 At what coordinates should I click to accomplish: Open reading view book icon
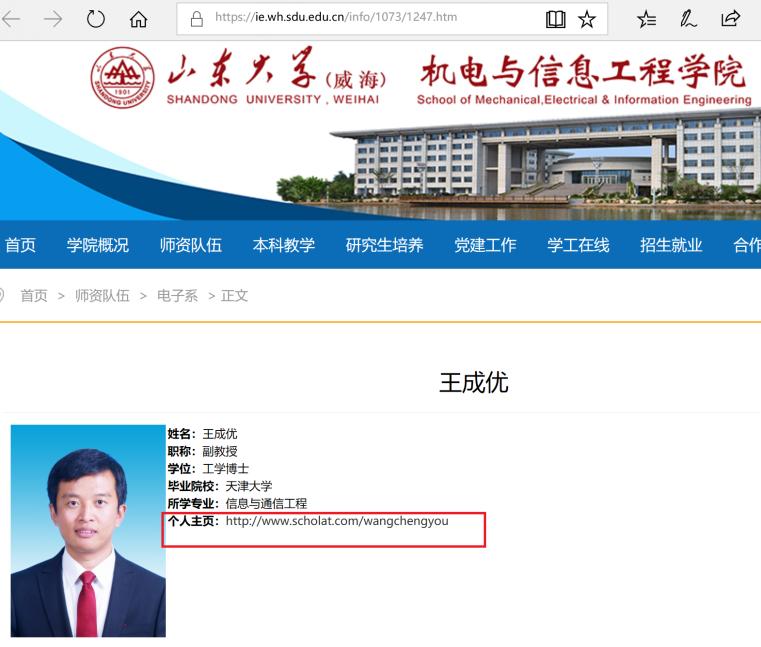pos(555,19)
